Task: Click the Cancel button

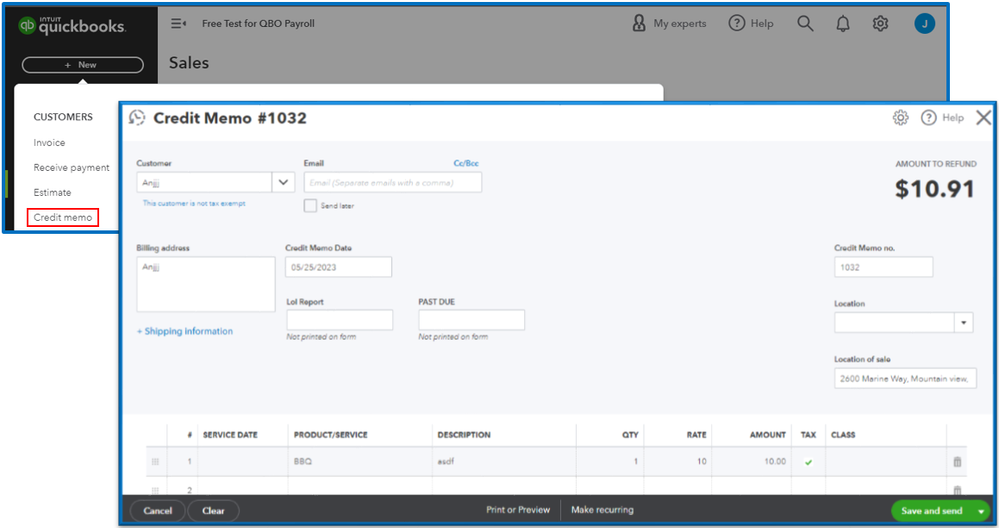Action: point(157,511)
